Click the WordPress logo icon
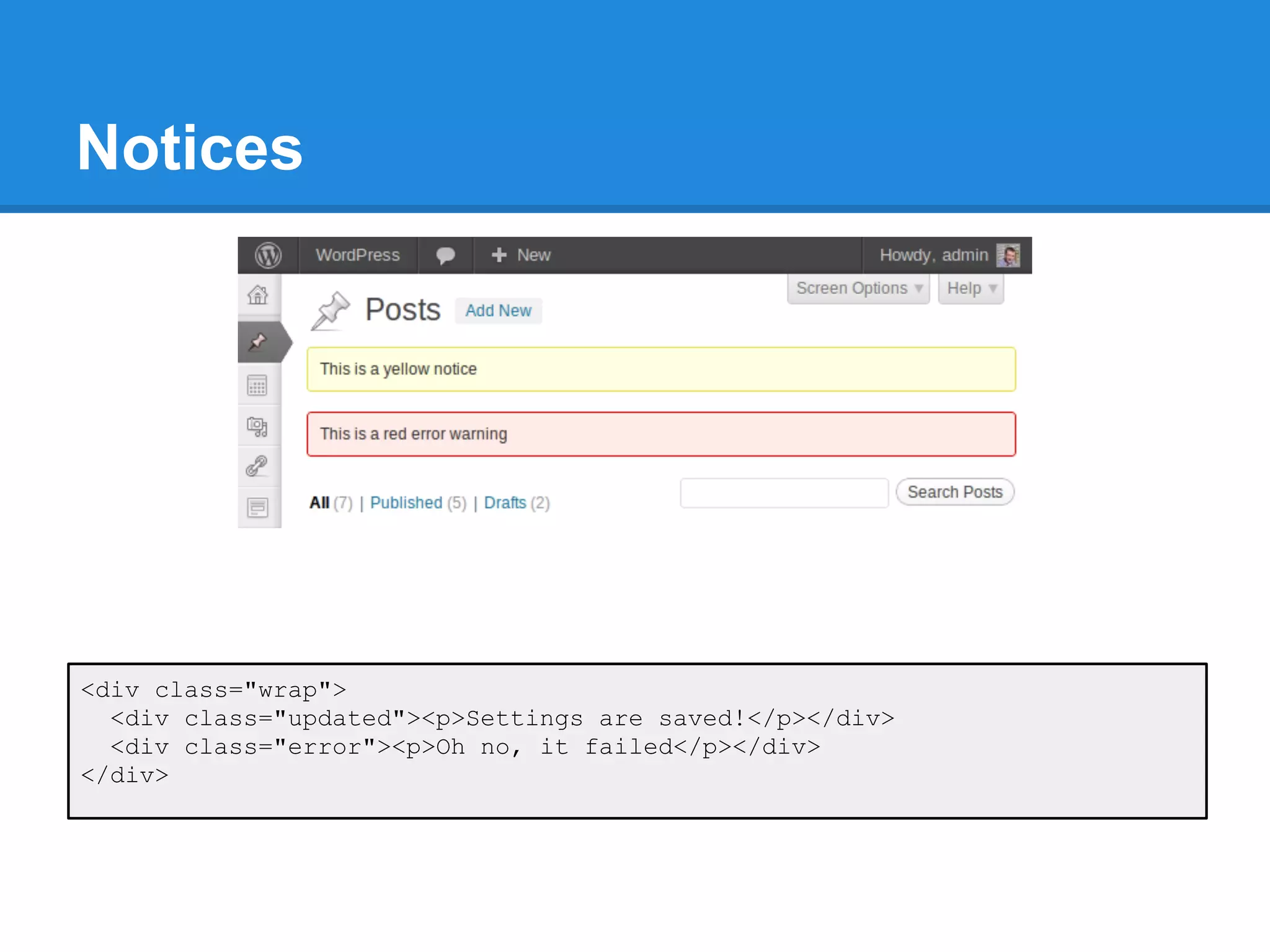The width and height of the screenshot is (1270, 952). 268,255
